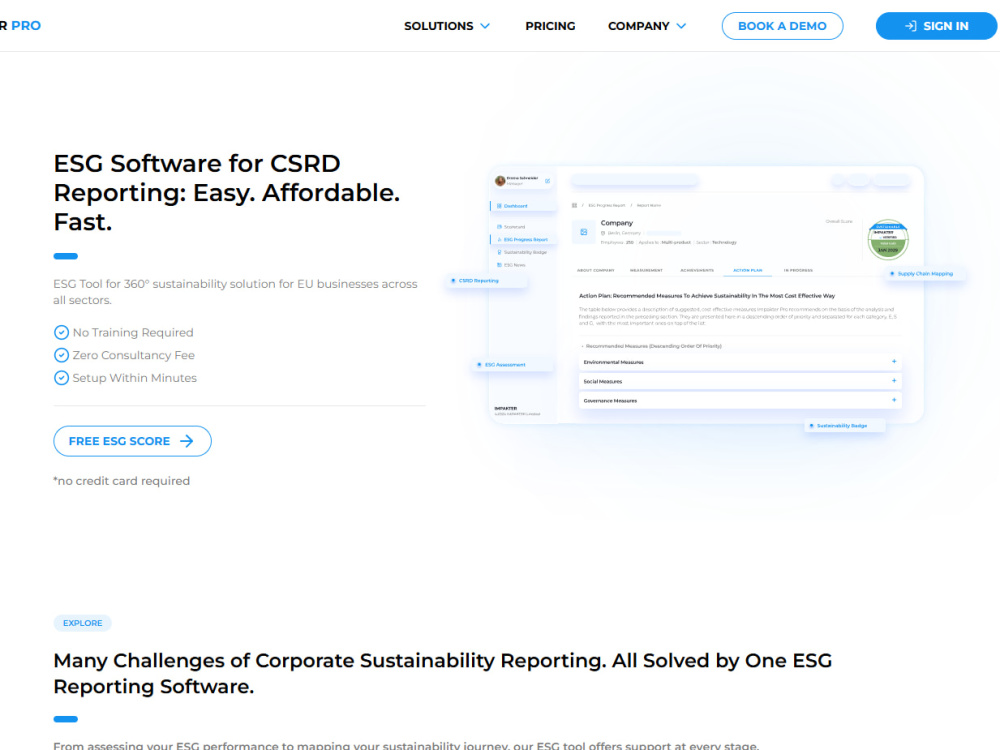Viewport: 1000px width, 750px height.
Task: Open the Solutions dropdown menu
Action: [446, 26]
